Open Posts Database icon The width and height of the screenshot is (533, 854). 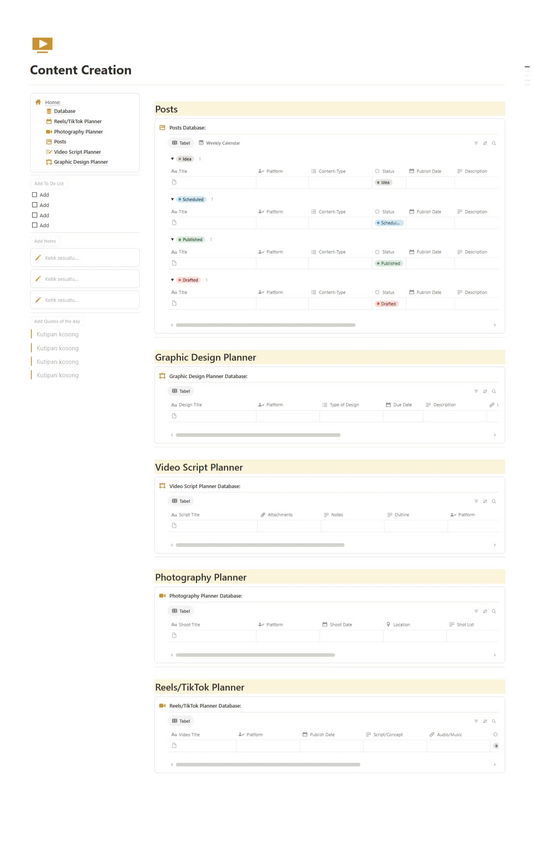pos(162,127)
